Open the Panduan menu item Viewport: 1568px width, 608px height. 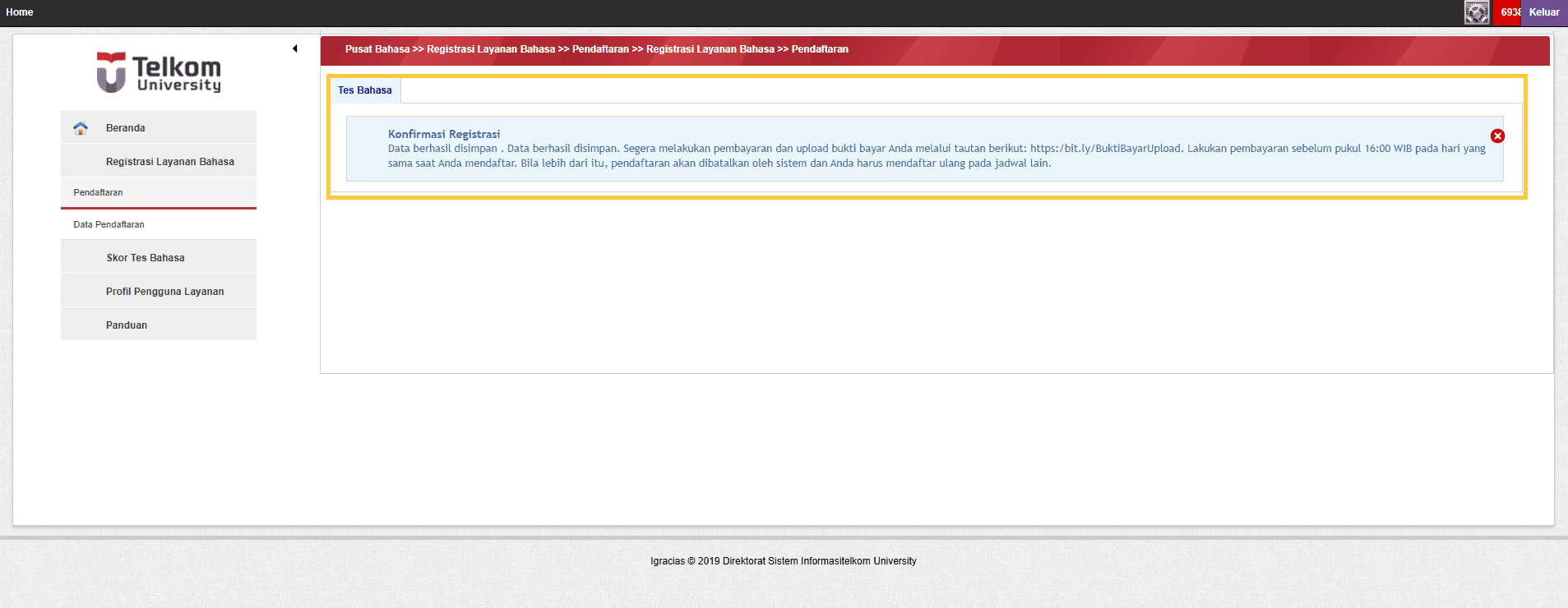(x=127, y=325)
